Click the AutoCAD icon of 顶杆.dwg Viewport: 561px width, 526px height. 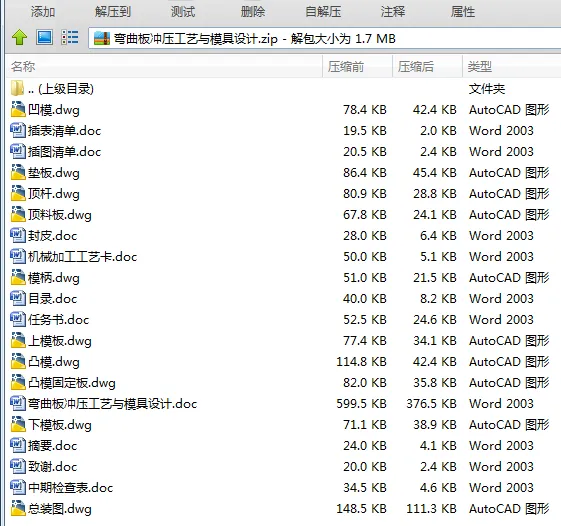tap(18, 193)
